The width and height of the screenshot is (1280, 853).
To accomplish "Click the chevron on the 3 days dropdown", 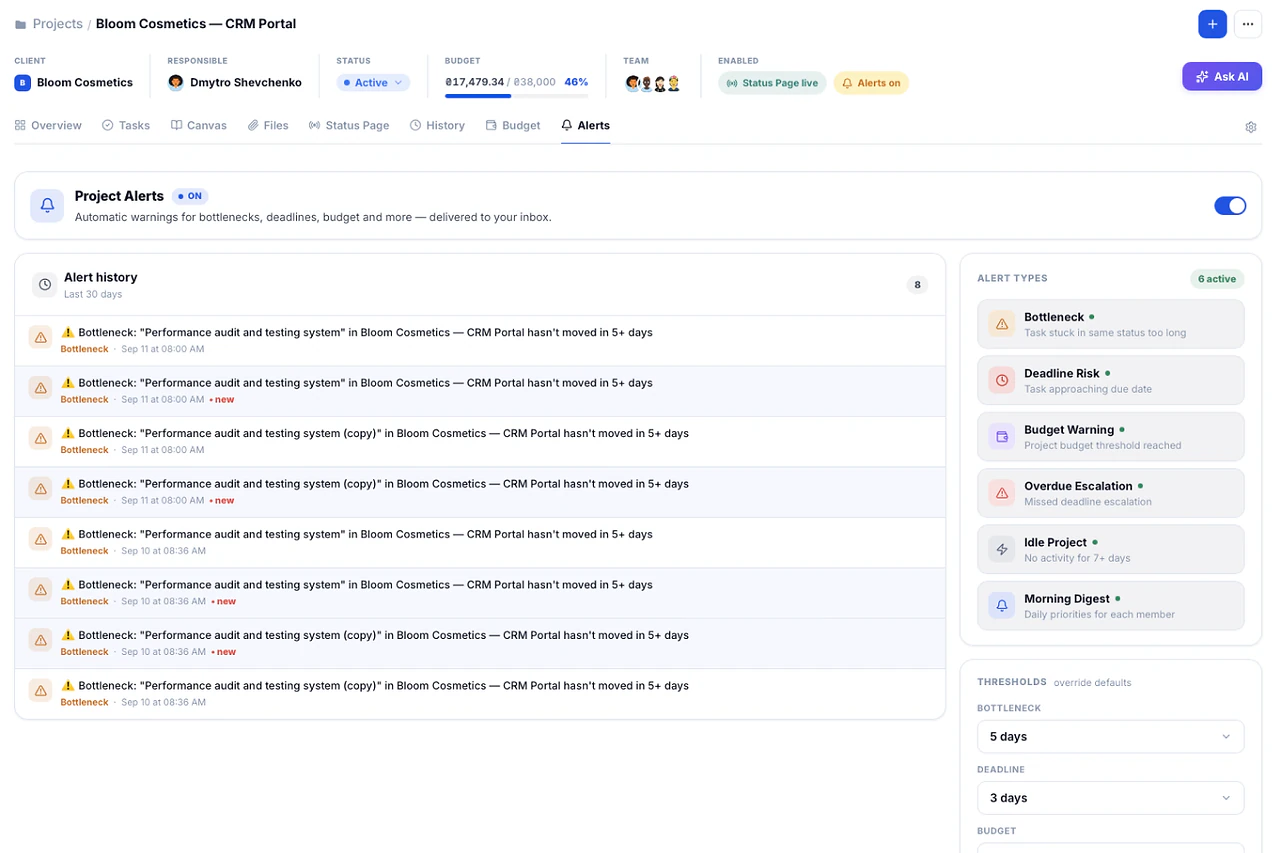I will 1226,798.
